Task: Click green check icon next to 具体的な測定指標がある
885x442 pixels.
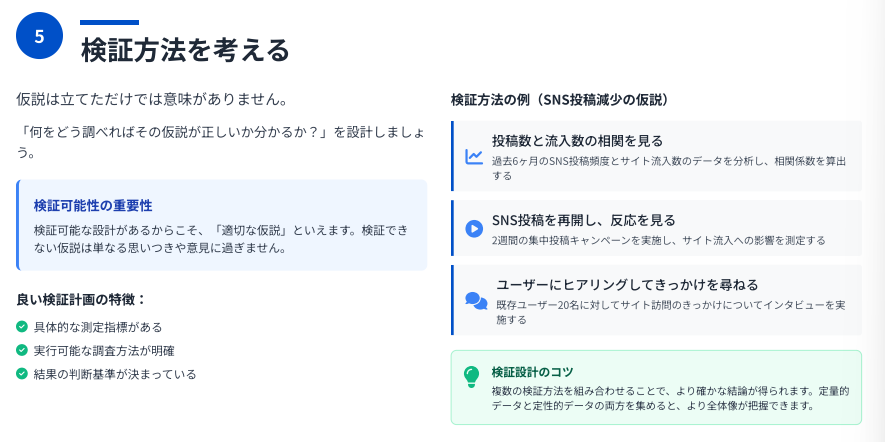Action: tap(22, 326)
